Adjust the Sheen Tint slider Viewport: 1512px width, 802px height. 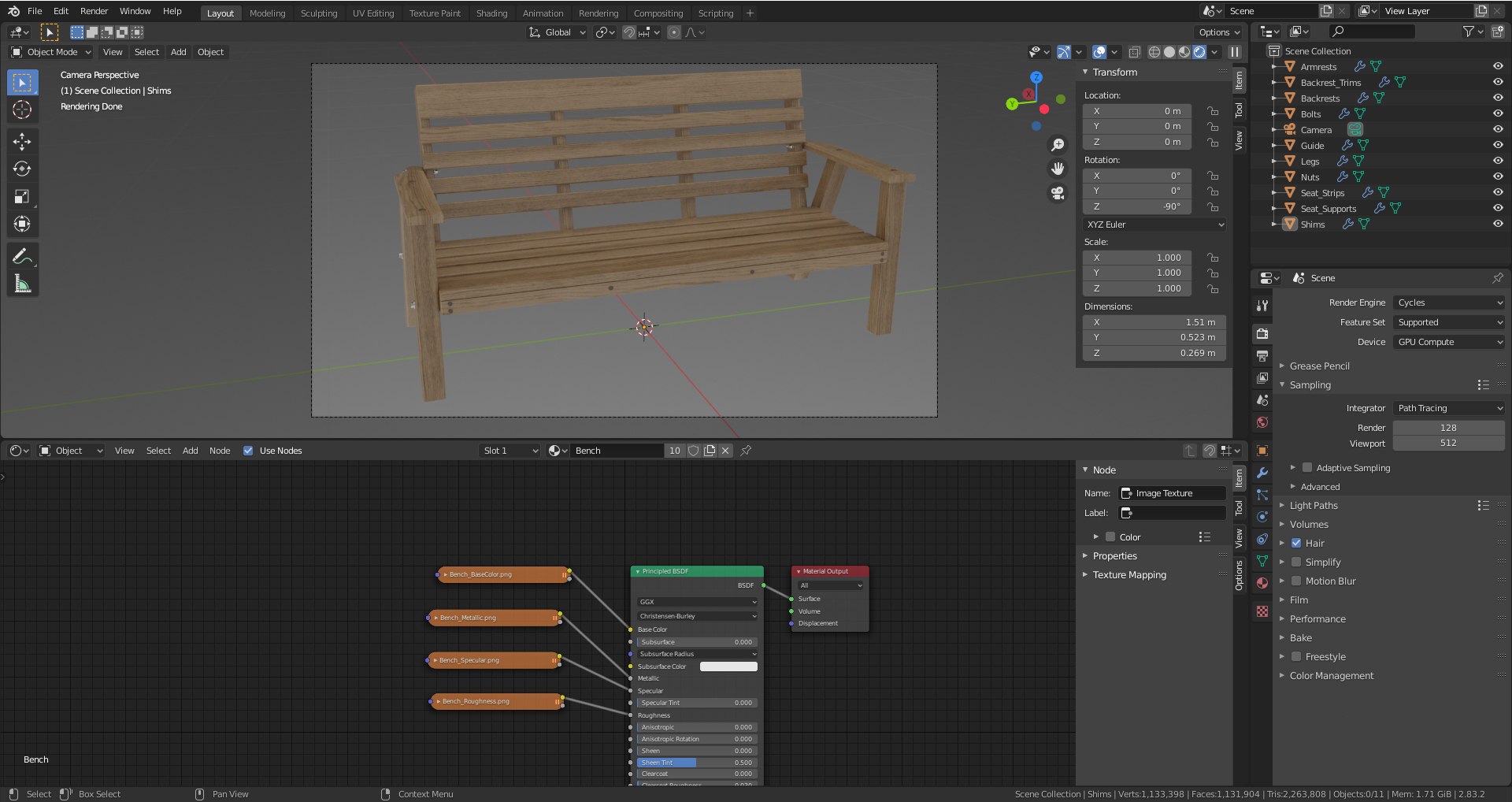pos(697,763)
